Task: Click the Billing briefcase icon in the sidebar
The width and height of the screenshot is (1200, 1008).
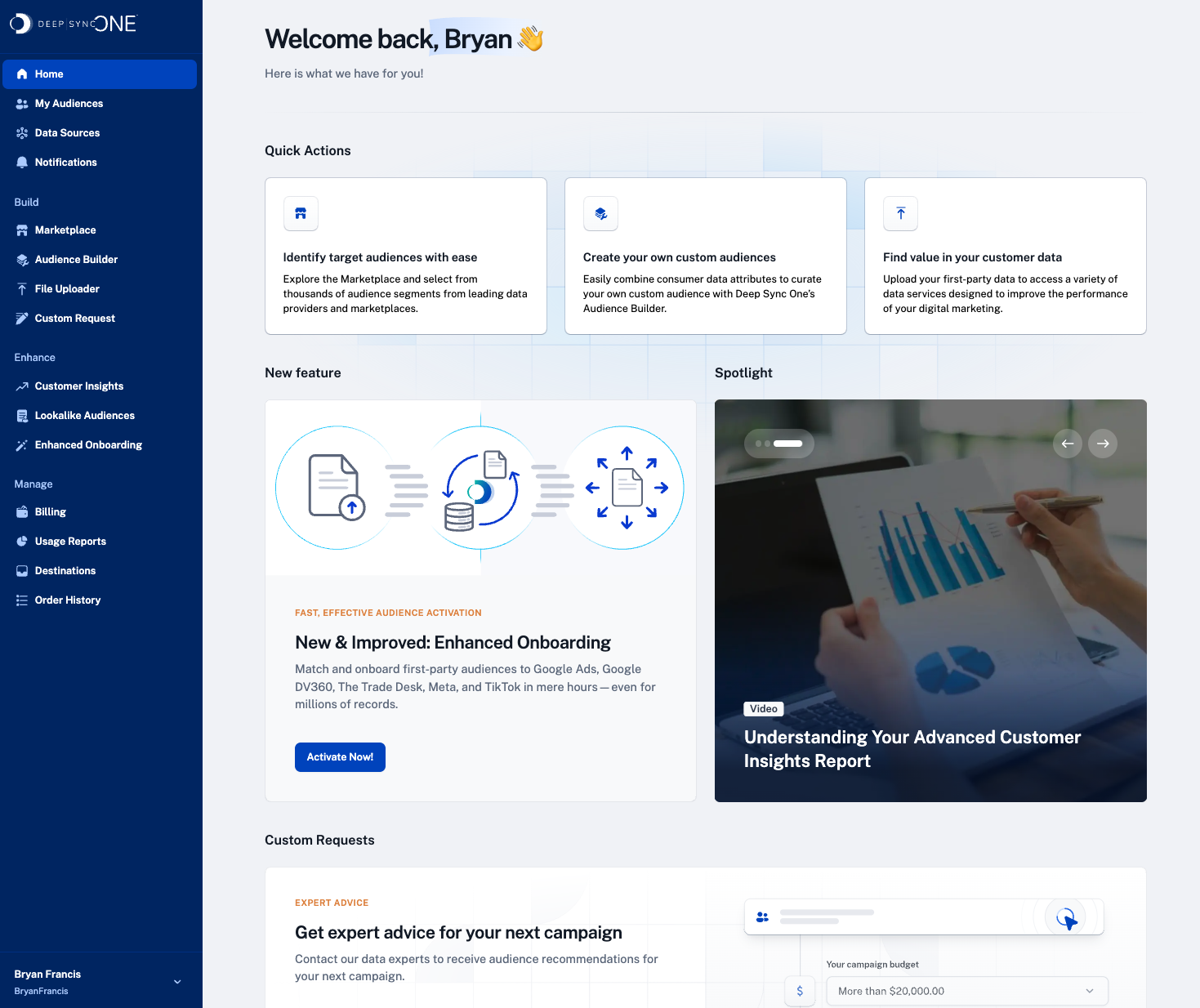Action: (22, 512)
